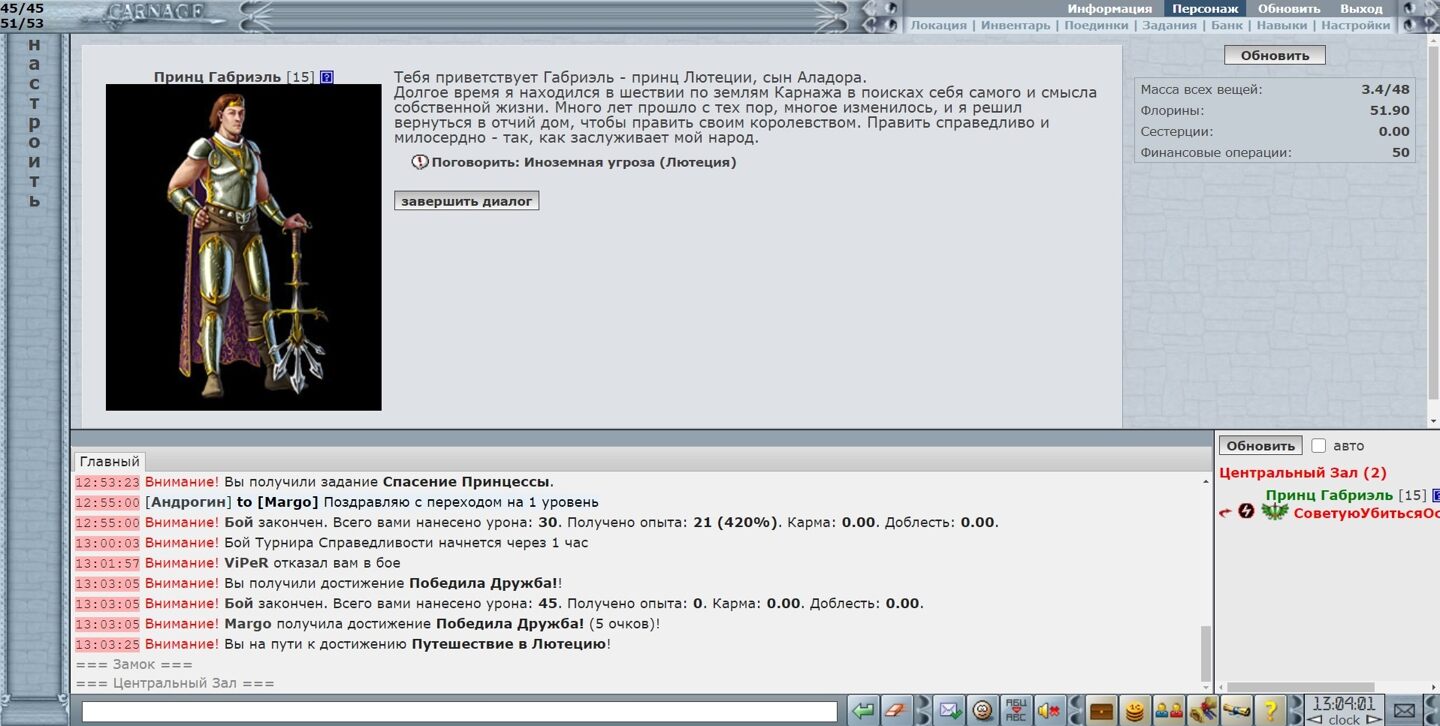1440x726 pixels.
Task: Open the Настройки submenu link
Action: [x=1355, y=25]
